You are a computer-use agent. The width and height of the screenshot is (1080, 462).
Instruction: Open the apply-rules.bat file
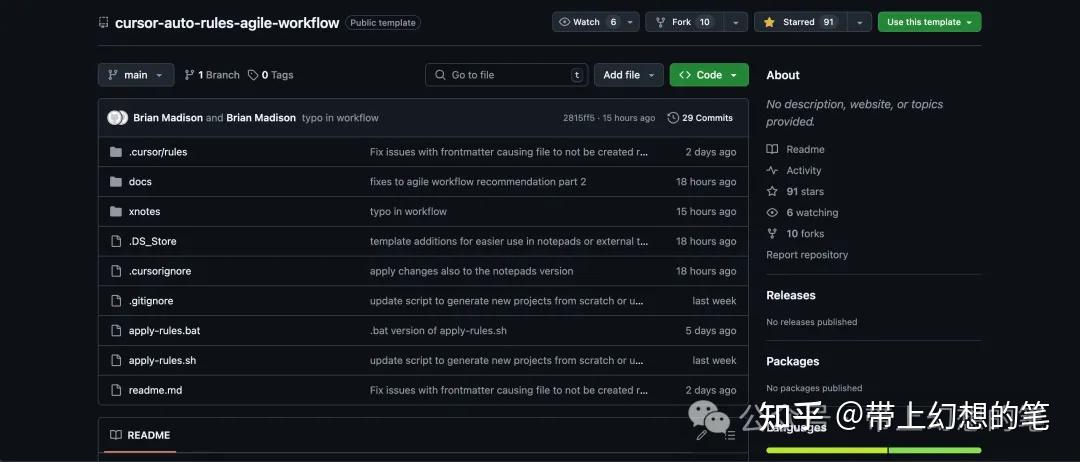tap(165, 330)
